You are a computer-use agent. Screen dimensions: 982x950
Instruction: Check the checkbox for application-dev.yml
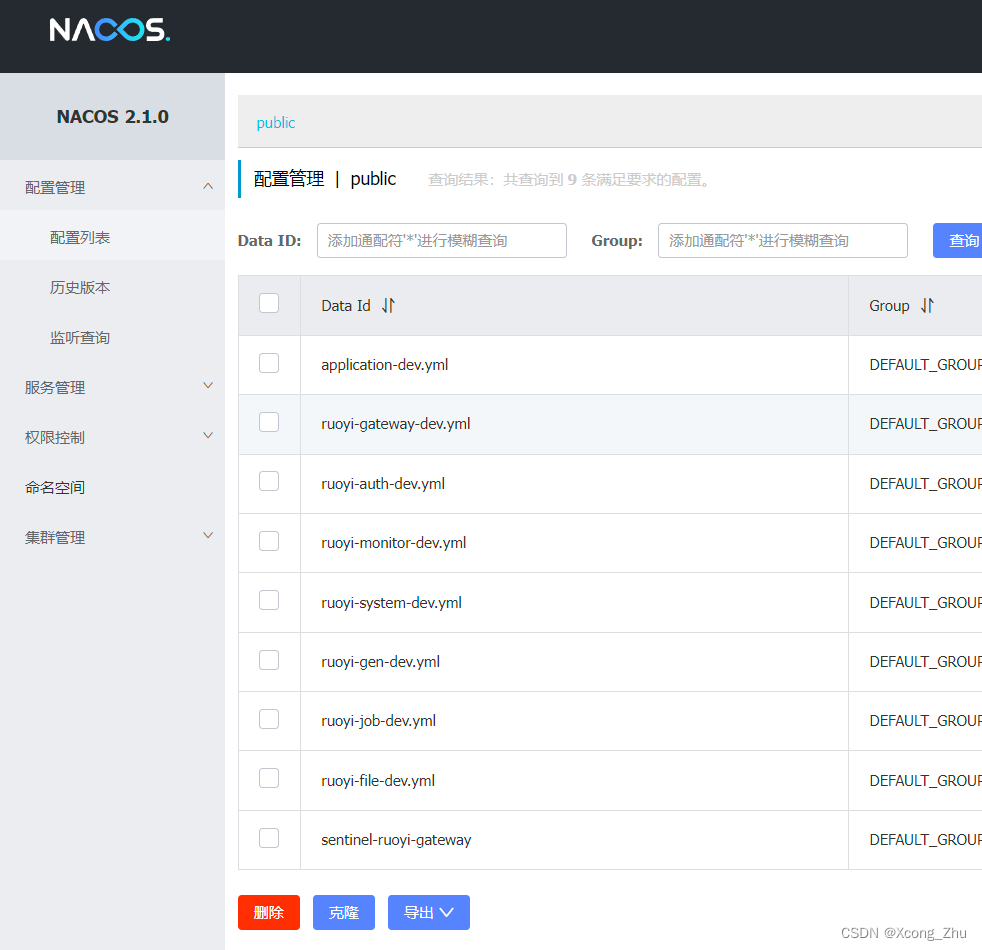[x=268, y=363]
